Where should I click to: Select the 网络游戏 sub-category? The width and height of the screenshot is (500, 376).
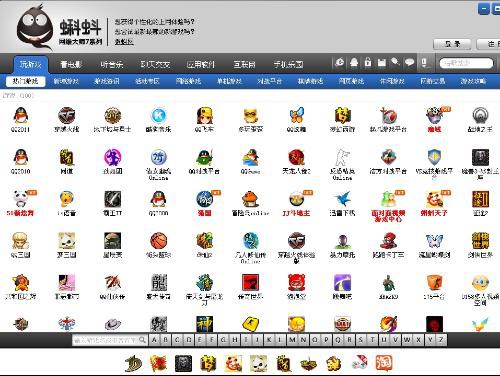pos(188,81)
